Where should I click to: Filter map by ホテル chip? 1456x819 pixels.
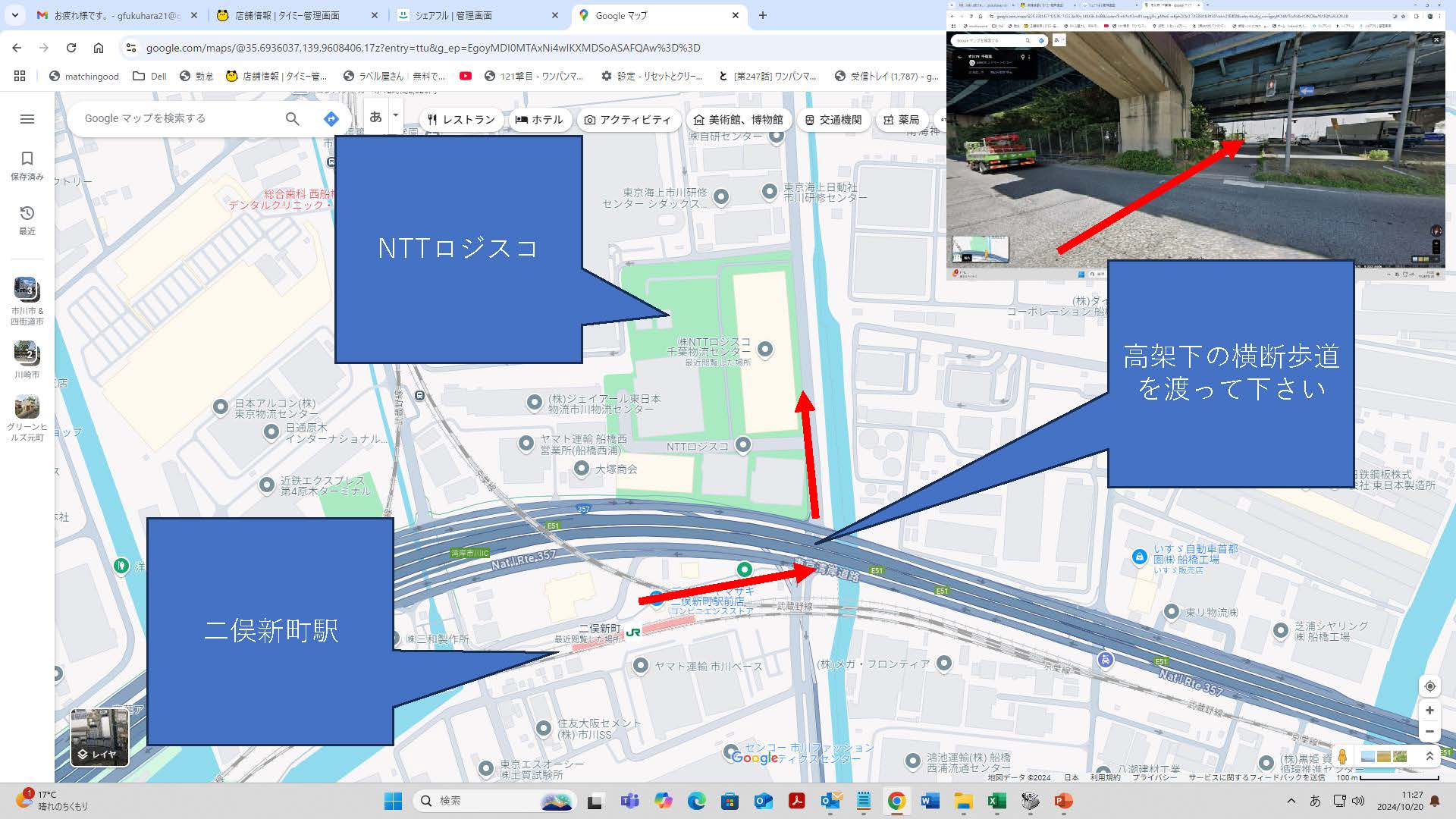[539, 120]
